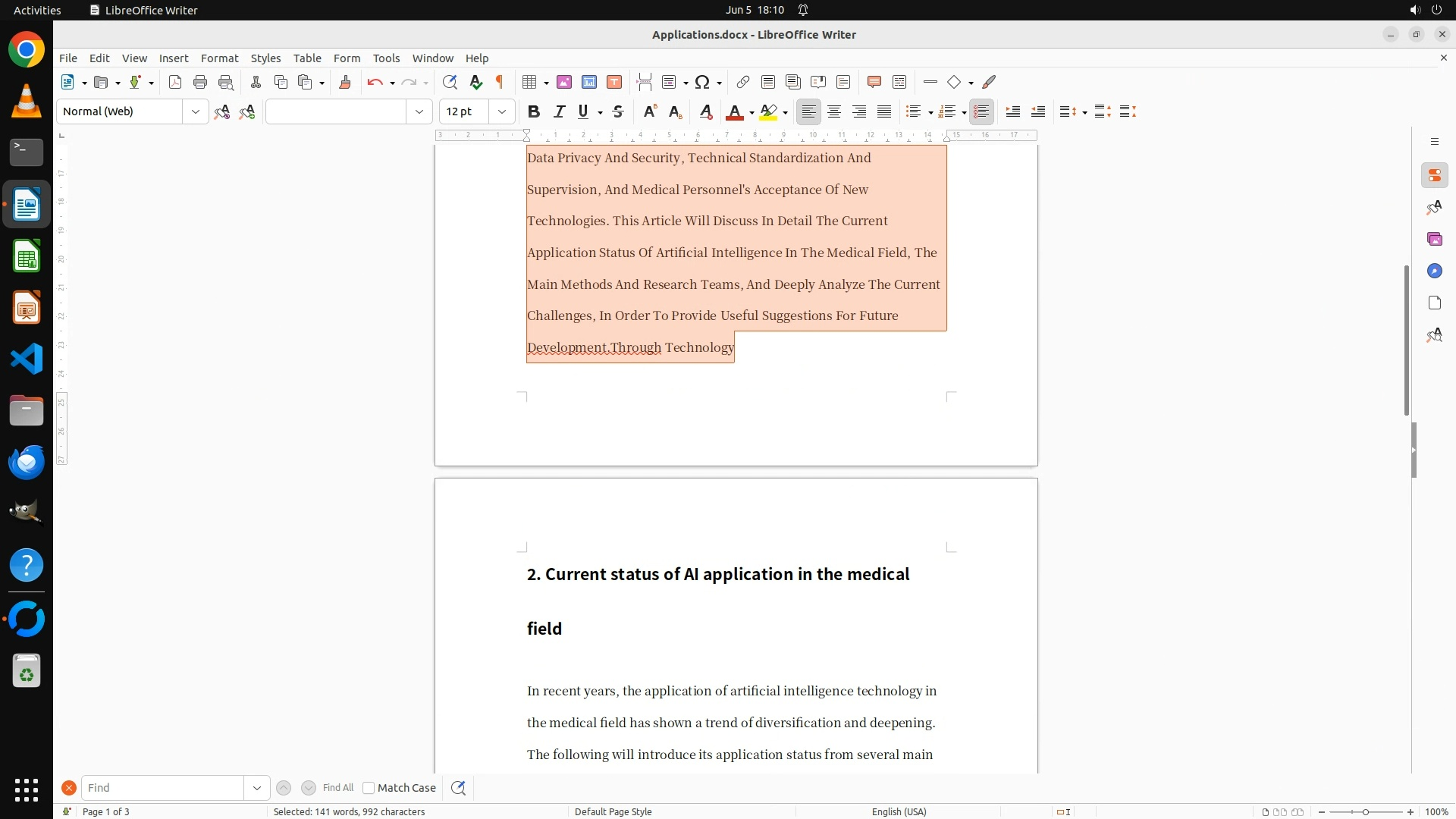Expand font color dropdown arrow
This screenshot has height=819, width=1456.
[x=752, y=112]
